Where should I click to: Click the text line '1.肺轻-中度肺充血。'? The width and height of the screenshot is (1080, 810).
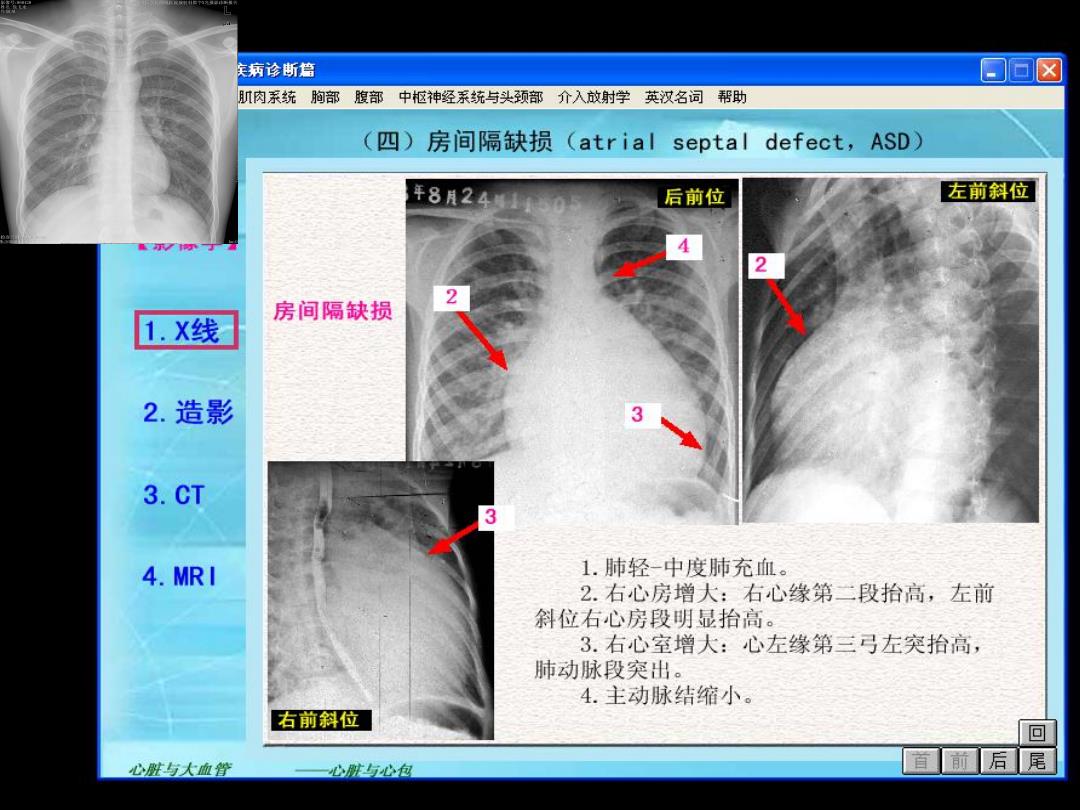point(685,568)
